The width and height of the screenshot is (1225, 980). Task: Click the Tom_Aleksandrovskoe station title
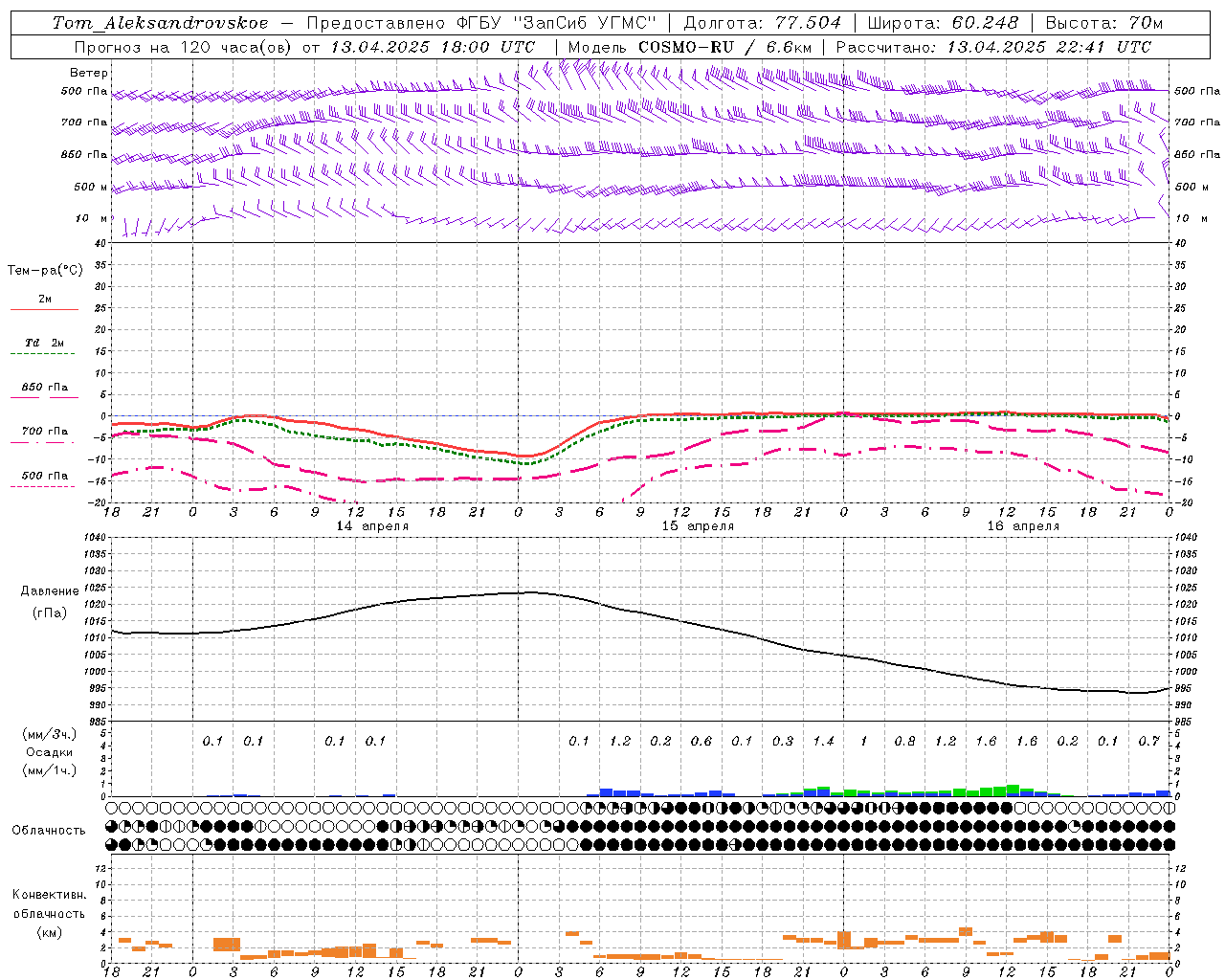click(160, 22)
